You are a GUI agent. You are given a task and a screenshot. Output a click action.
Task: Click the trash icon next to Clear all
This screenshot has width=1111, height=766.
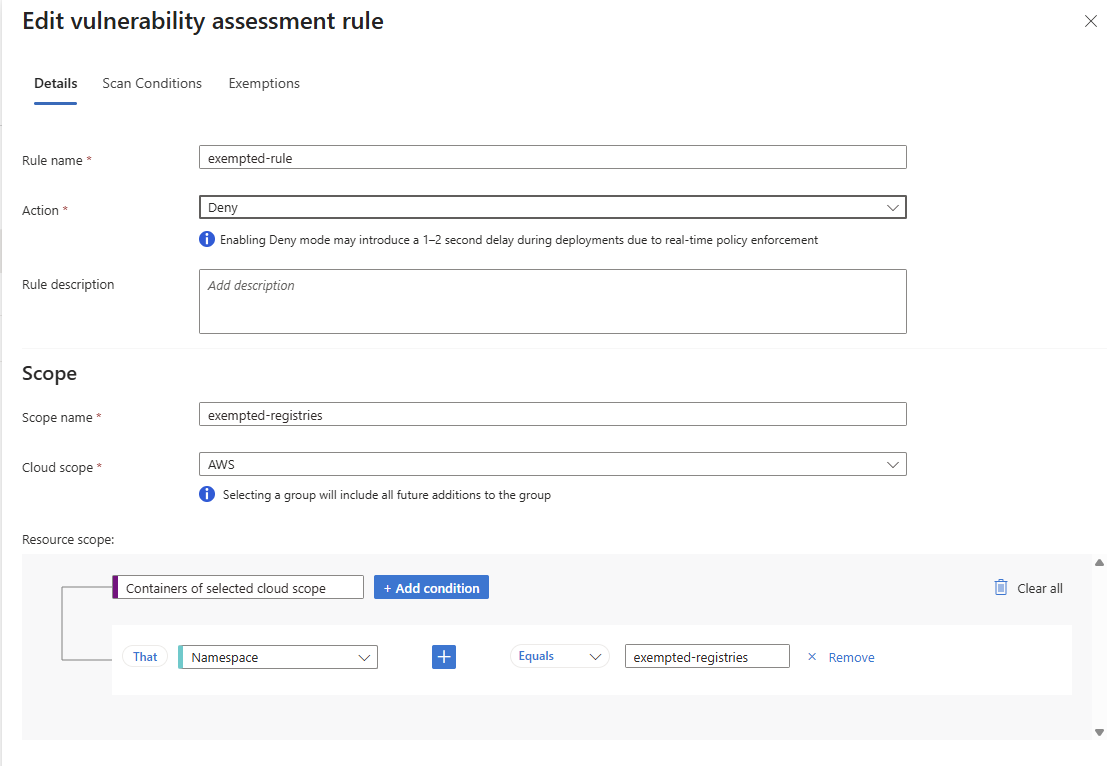pos(1001,588)
